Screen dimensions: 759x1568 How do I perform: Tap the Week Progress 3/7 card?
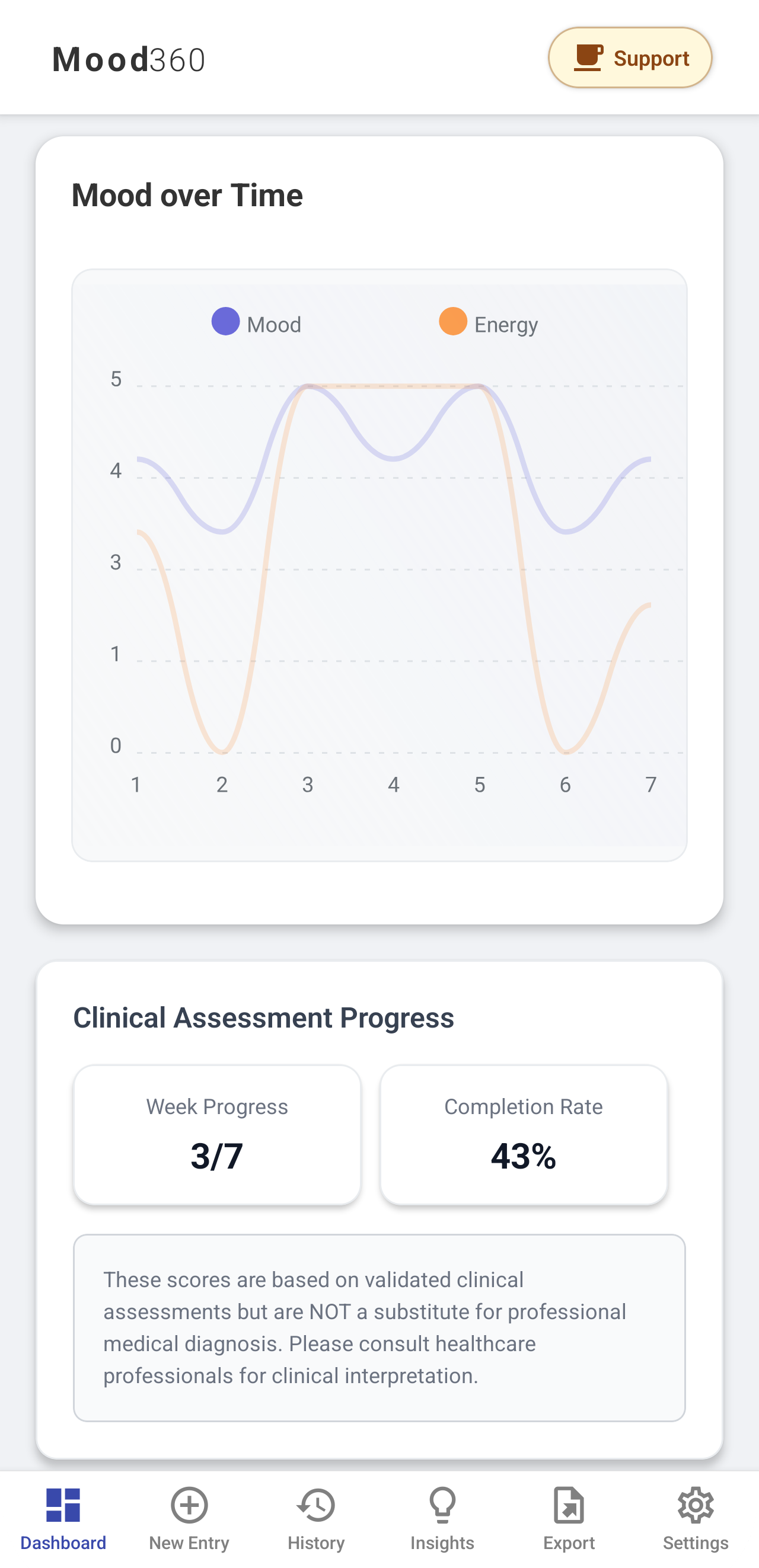[217, 1135]
